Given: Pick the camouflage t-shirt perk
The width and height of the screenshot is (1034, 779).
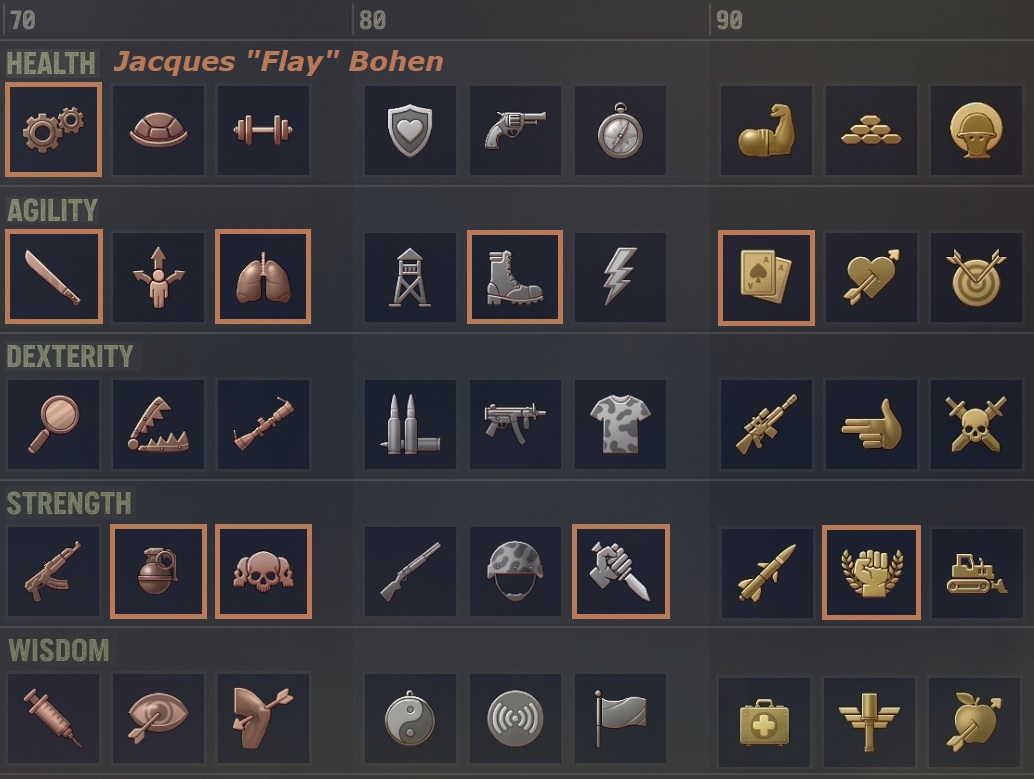Looking at the screenshot, I should click(x=620, y=424).
